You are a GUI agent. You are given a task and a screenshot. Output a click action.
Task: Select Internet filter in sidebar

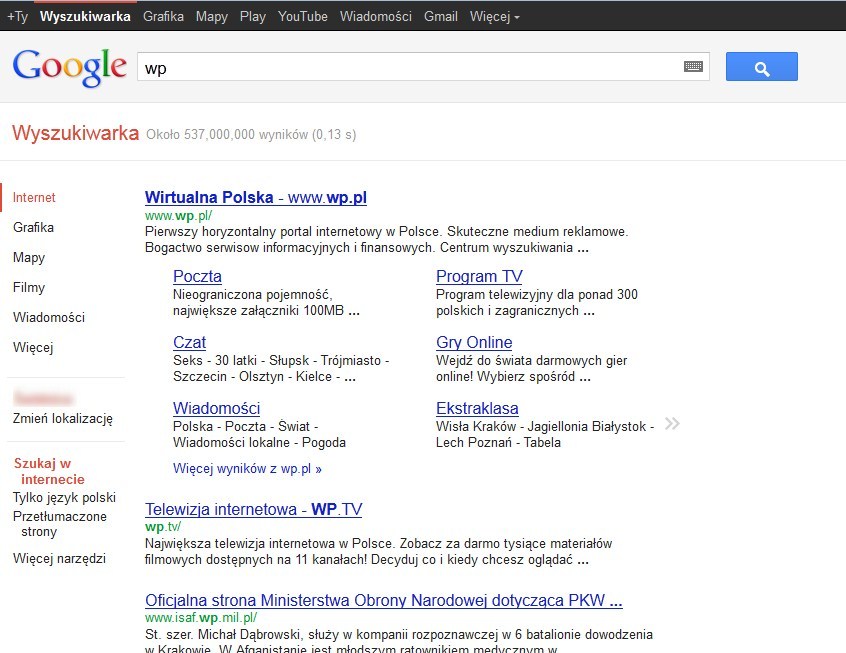[x=34, y=198]
